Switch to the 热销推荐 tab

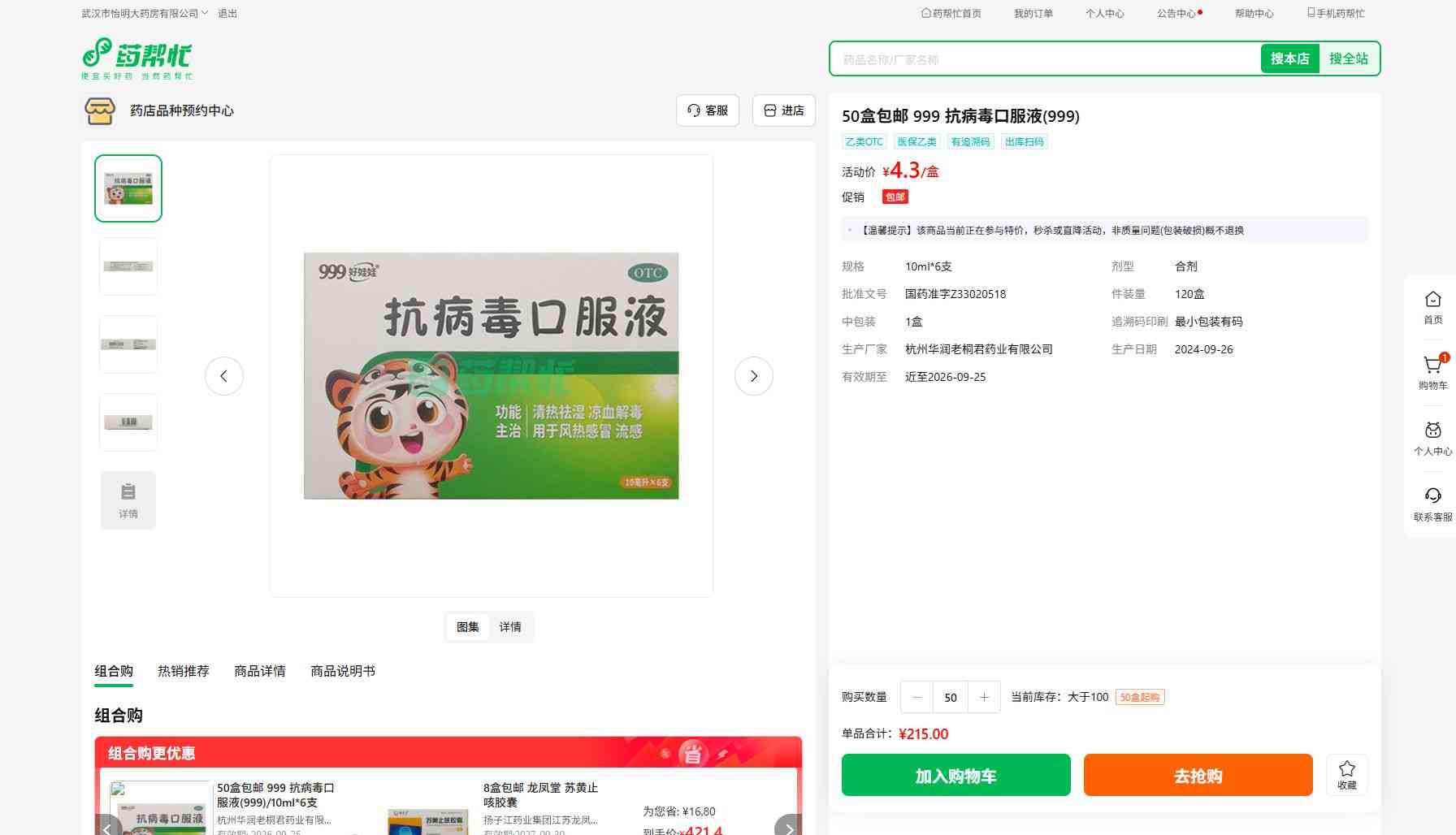pos(184,671)
